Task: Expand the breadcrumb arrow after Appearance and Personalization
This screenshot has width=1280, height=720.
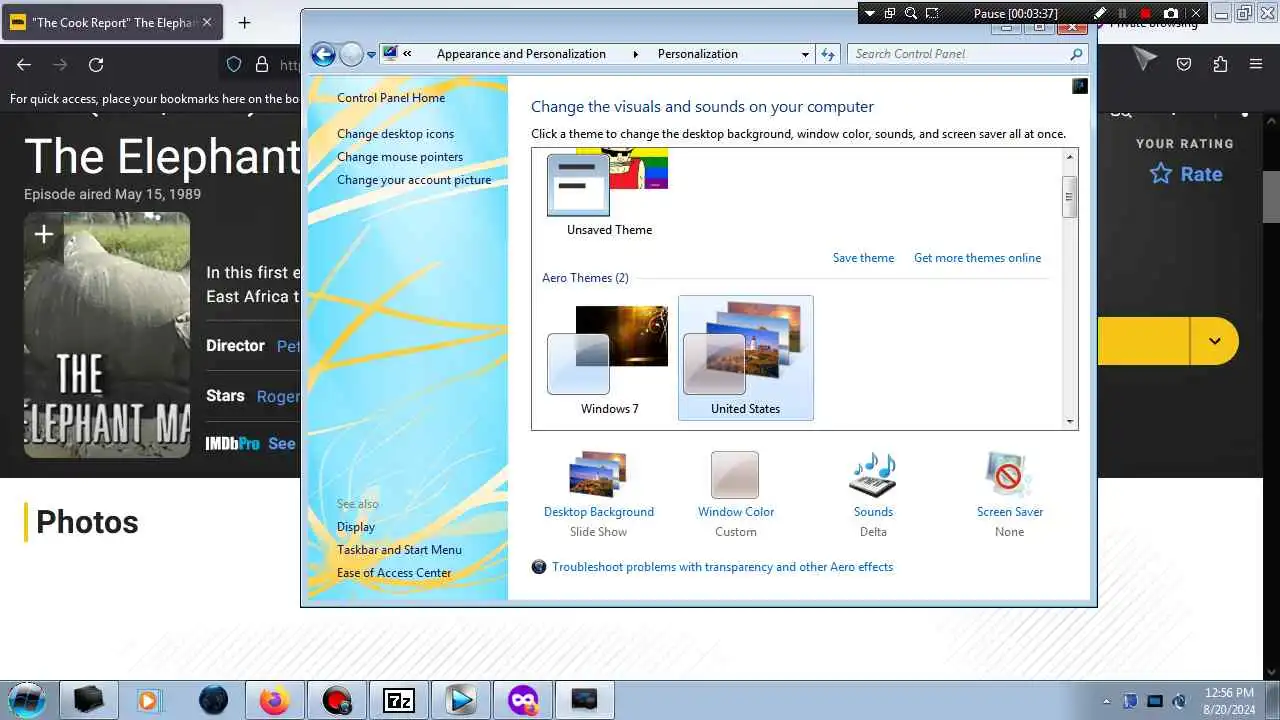Action: tap(635, 54)
